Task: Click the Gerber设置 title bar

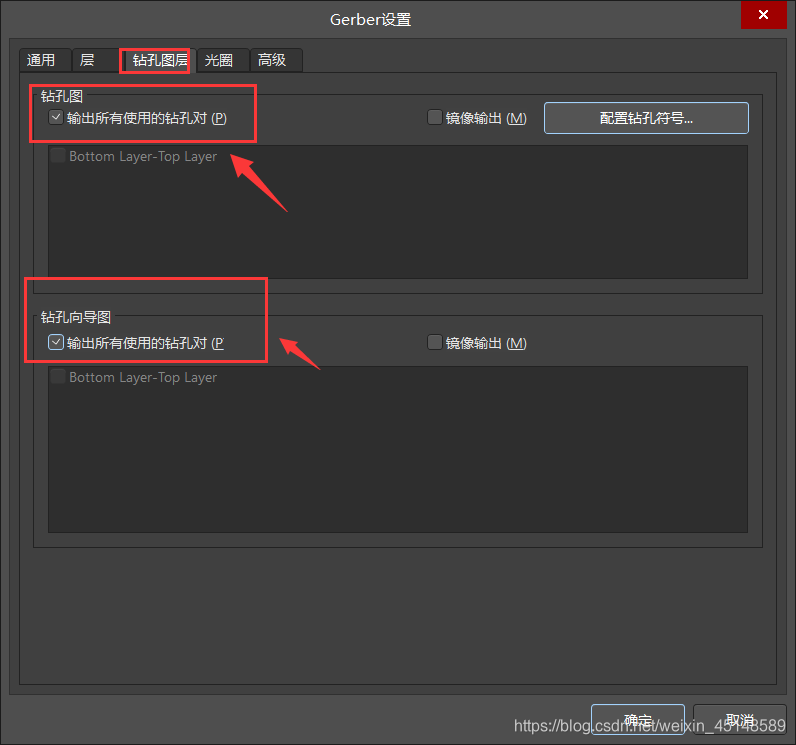Action: [370, 19]
